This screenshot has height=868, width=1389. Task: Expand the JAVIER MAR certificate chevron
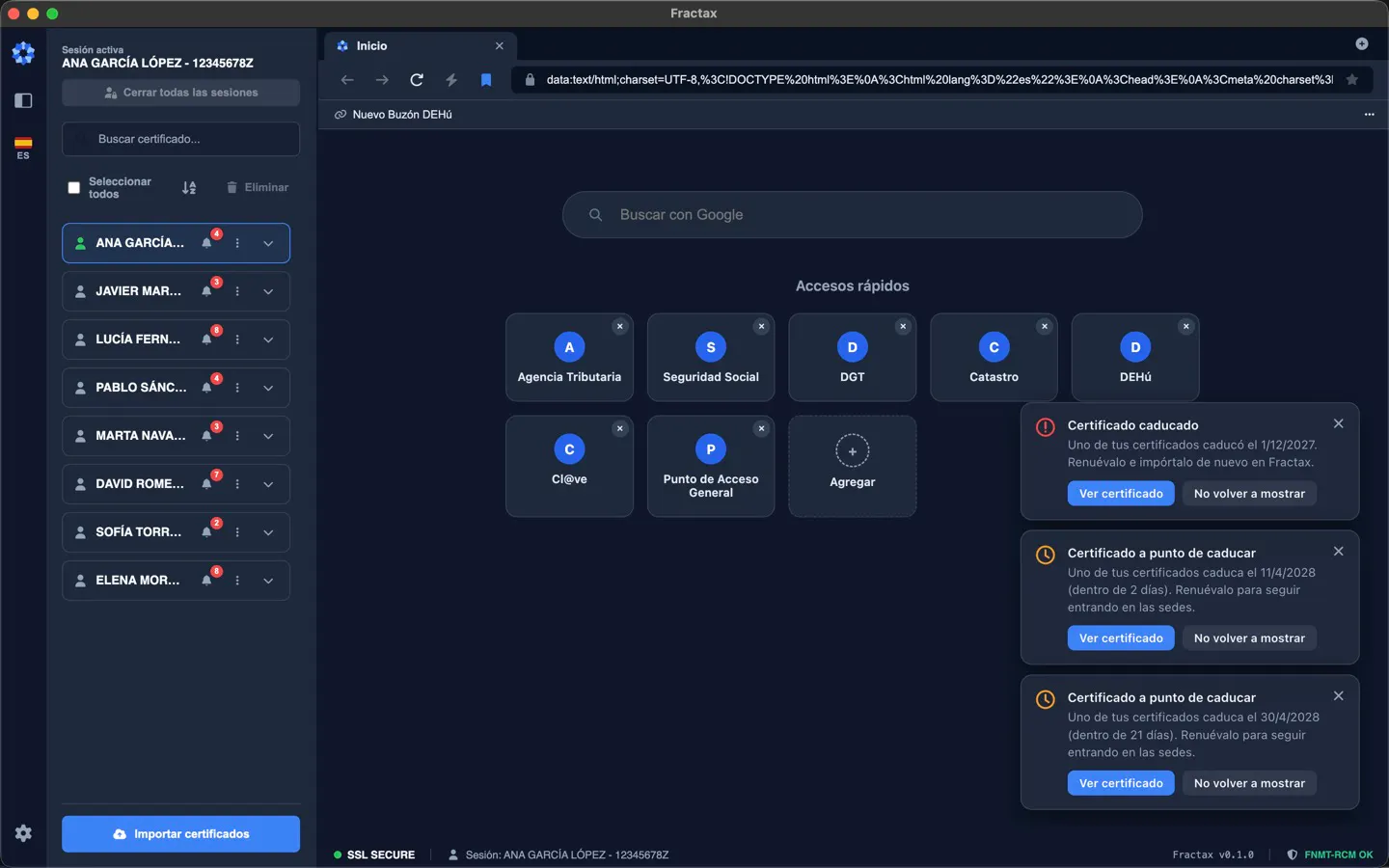coord(268,291)
